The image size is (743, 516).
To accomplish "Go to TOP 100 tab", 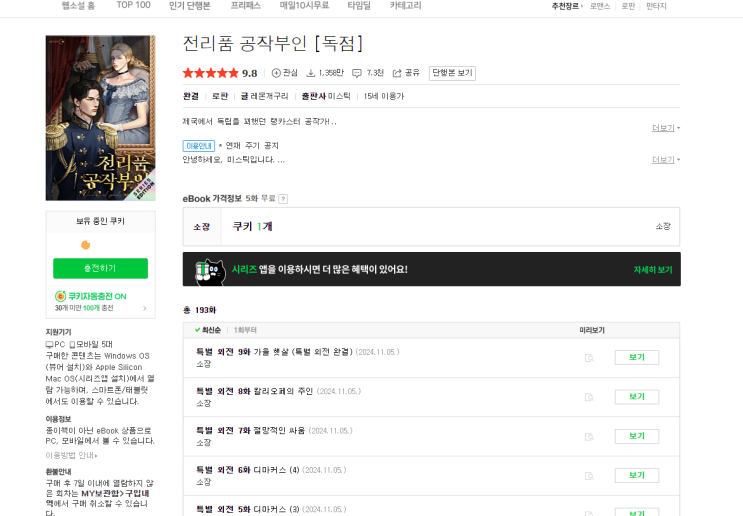I will tap(134, 5).
